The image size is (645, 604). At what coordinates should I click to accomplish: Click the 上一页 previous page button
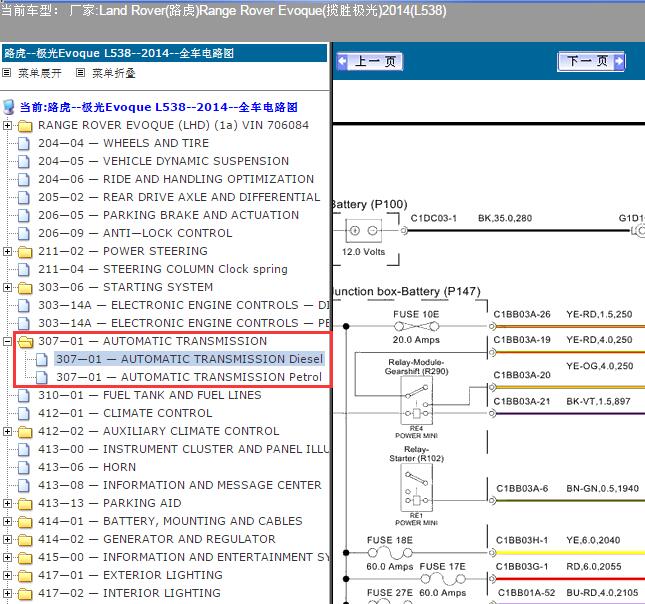click(x=369, y=62)
